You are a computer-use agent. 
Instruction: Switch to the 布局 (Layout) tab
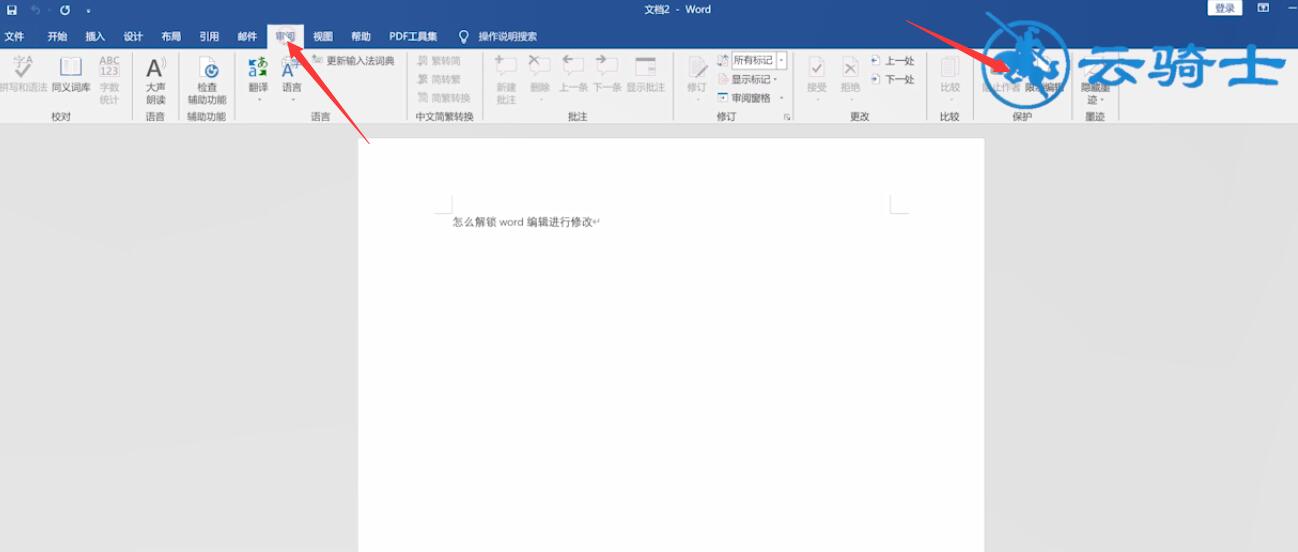(x=171, y=37)
